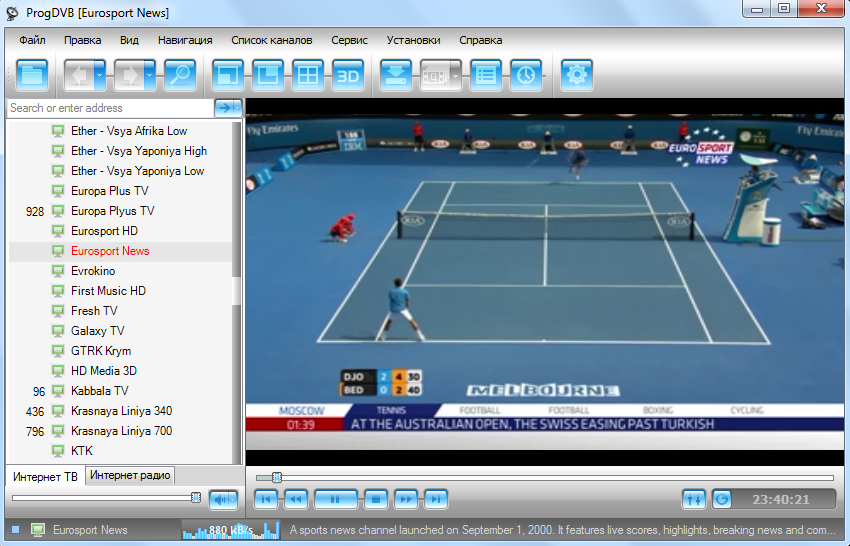
Task: Go back with left arrow button
Action: pos(79,75)
